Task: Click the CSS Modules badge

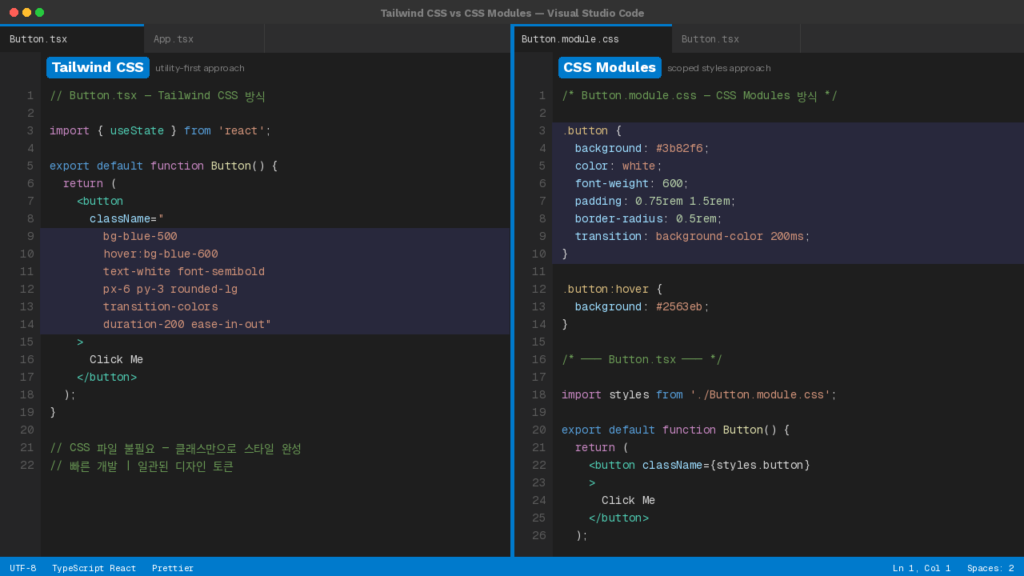Action: coord(609,67)
